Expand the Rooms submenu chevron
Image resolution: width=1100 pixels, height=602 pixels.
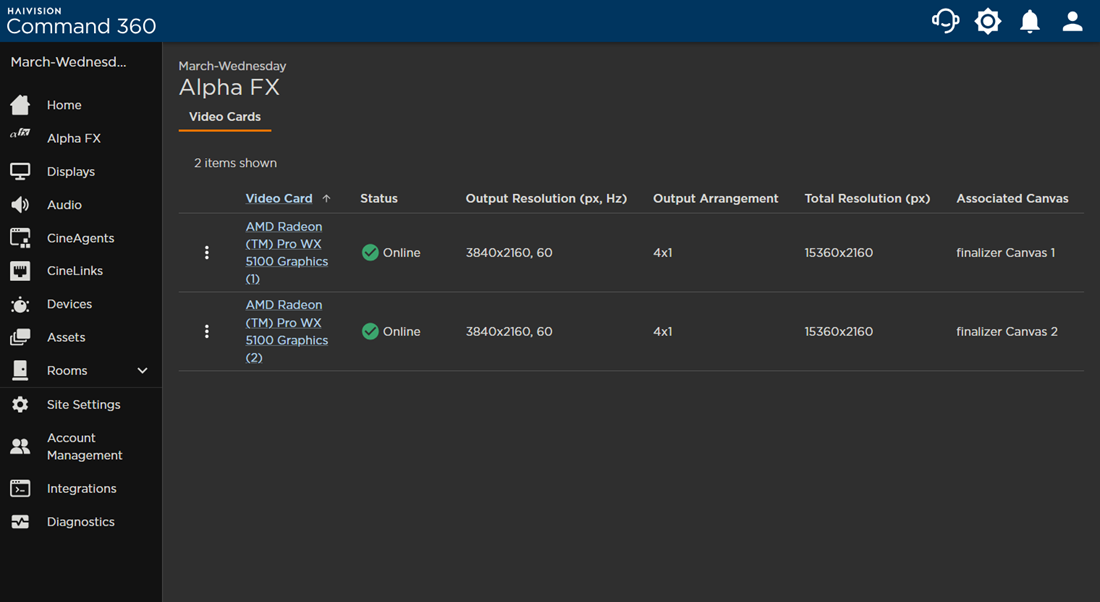click(142, 370)
